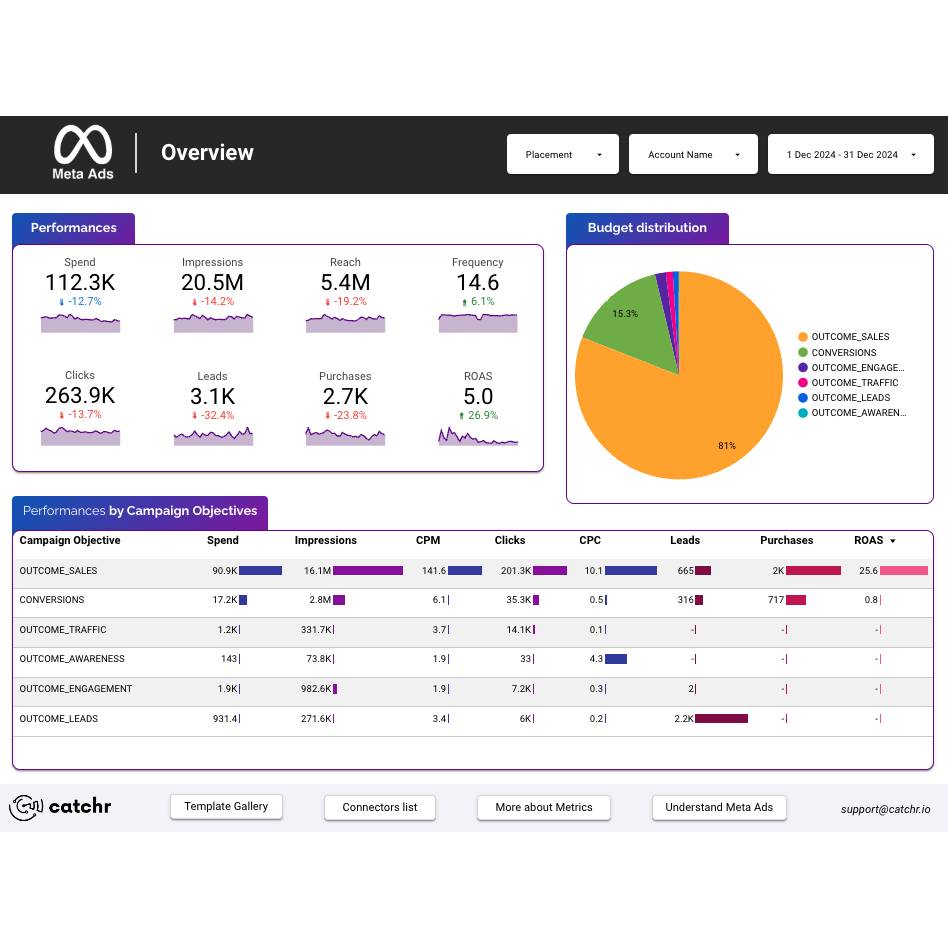
Task: Click the blue OUTCOME_LEADS legend dot
Action: tap(803, 398)
